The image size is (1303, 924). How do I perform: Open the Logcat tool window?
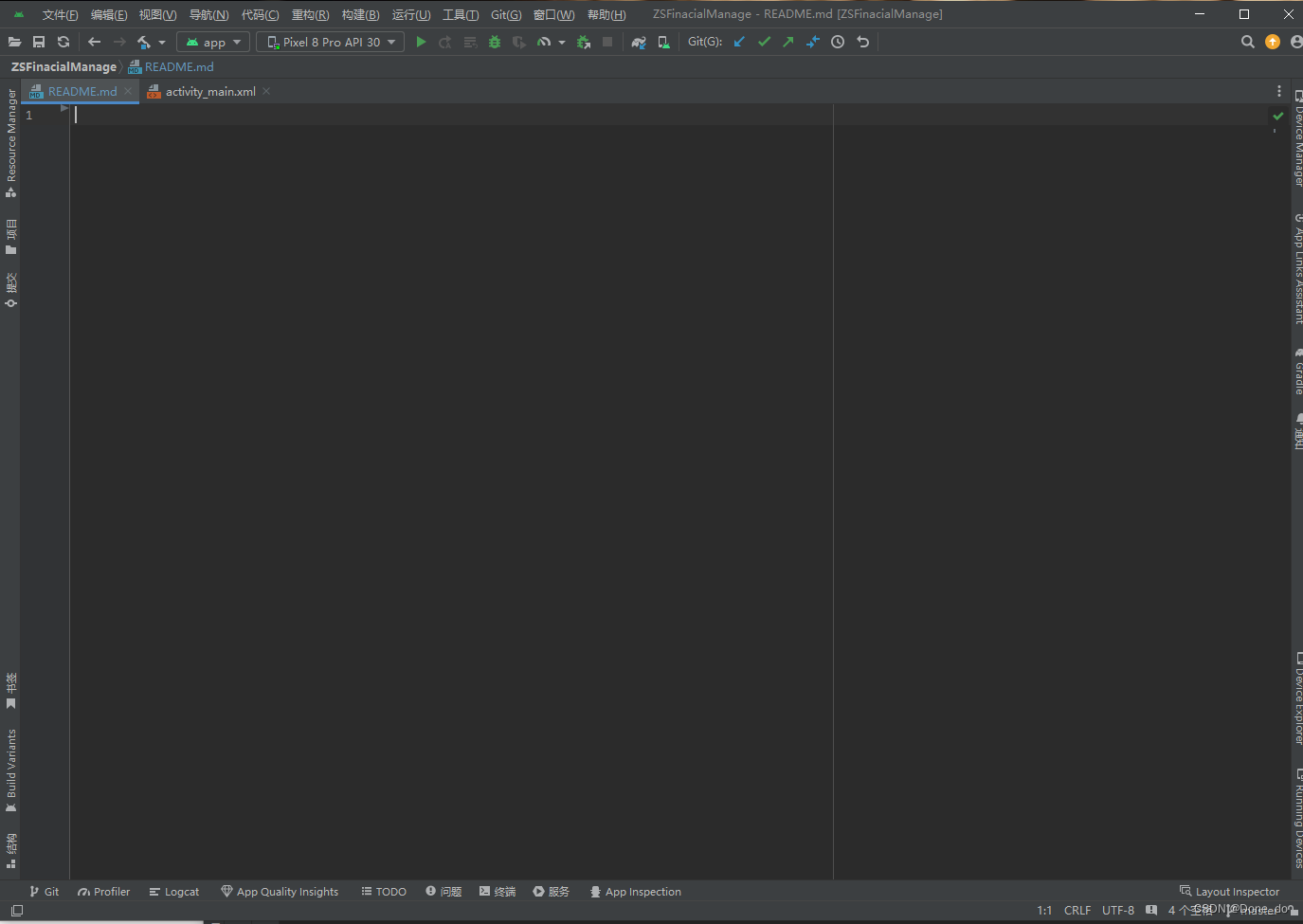[x=173, y=892]
